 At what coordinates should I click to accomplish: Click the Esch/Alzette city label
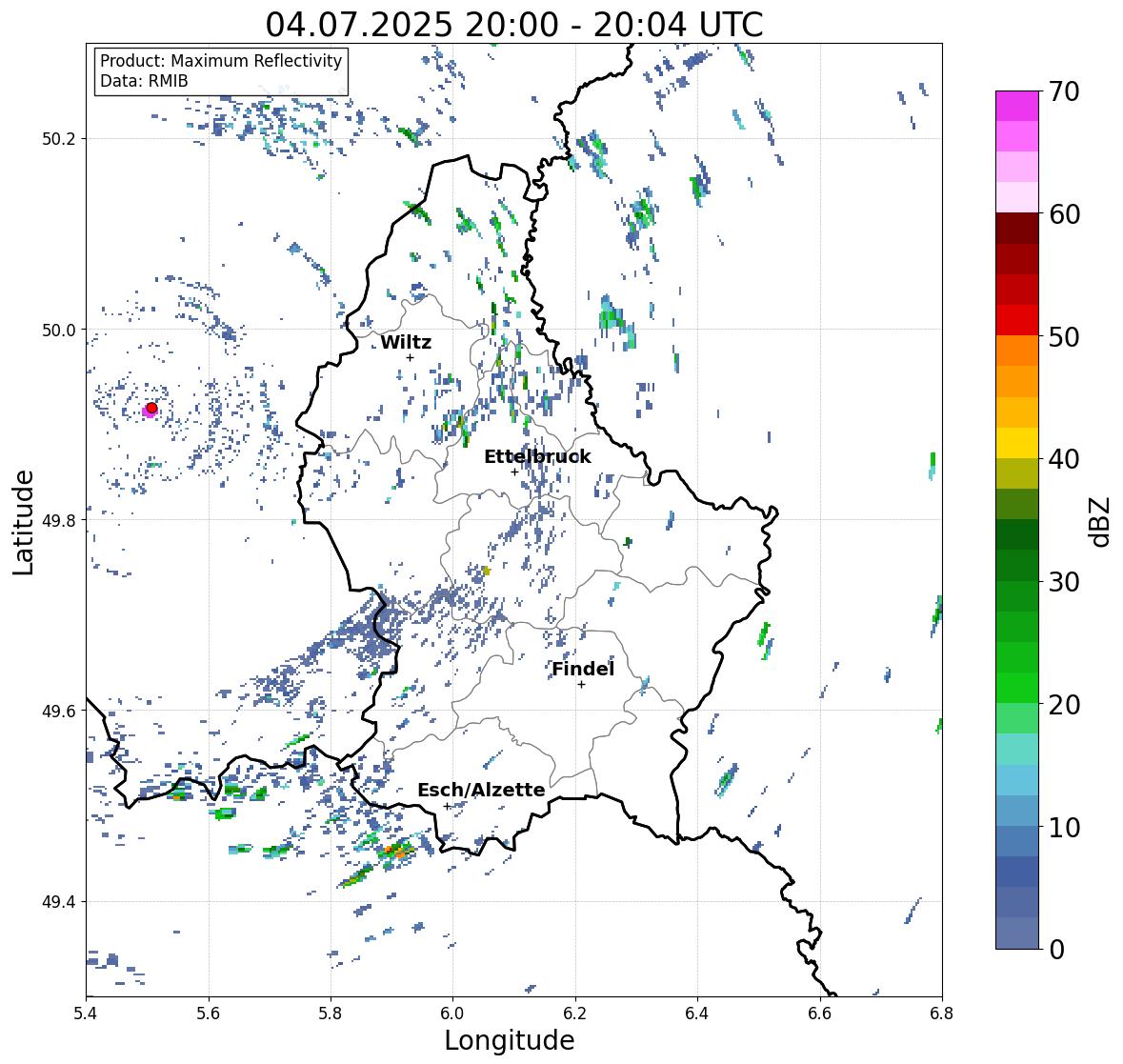click(x=481, y=790)
